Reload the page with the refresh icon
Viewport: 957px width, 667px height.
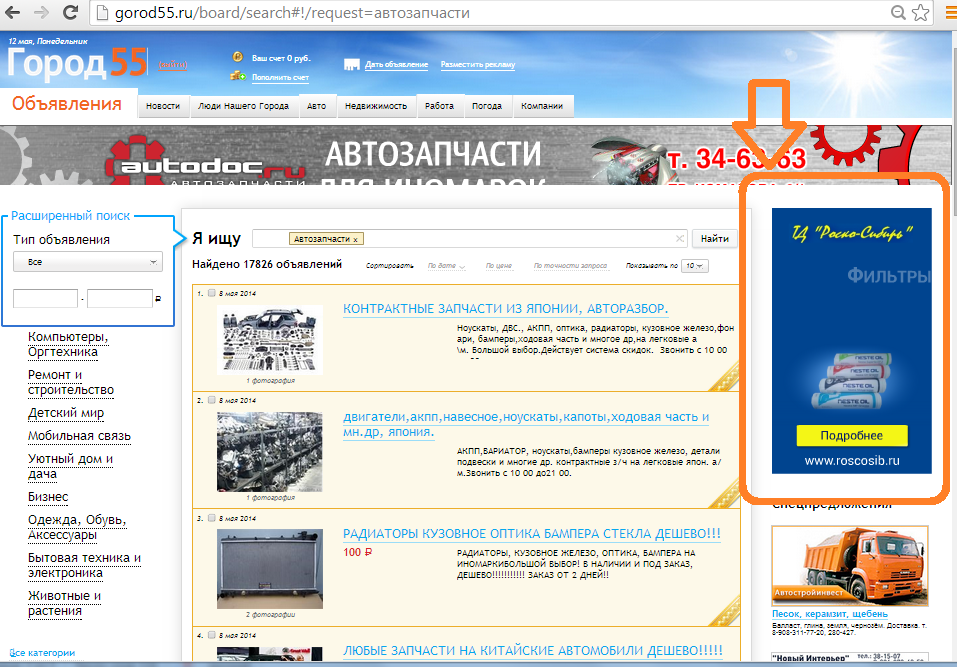pyautogui.click(x=71, y=12)
